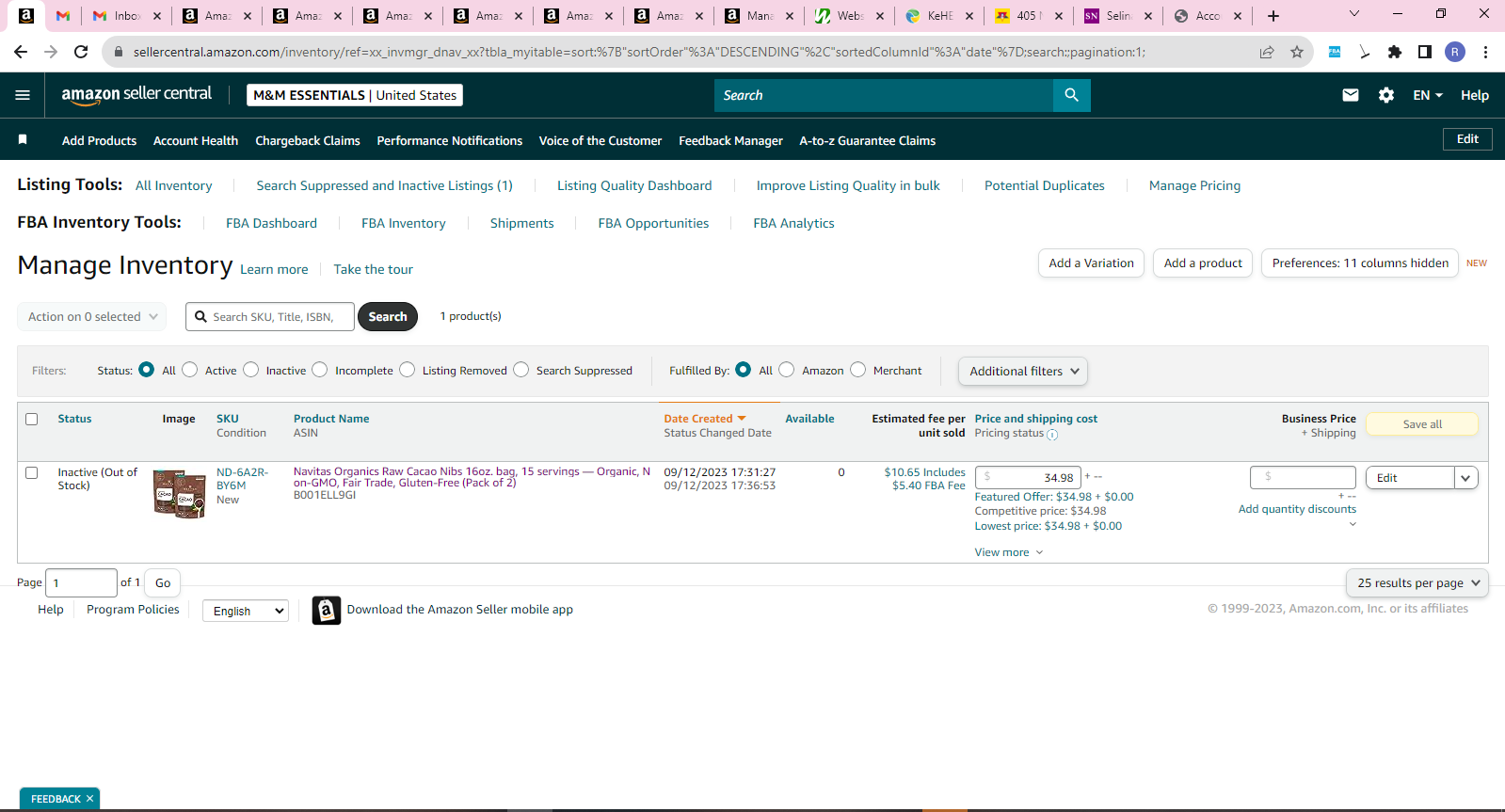Close the Feedback tab widget
1505x812 pixels.
click(x=90, y=799)
